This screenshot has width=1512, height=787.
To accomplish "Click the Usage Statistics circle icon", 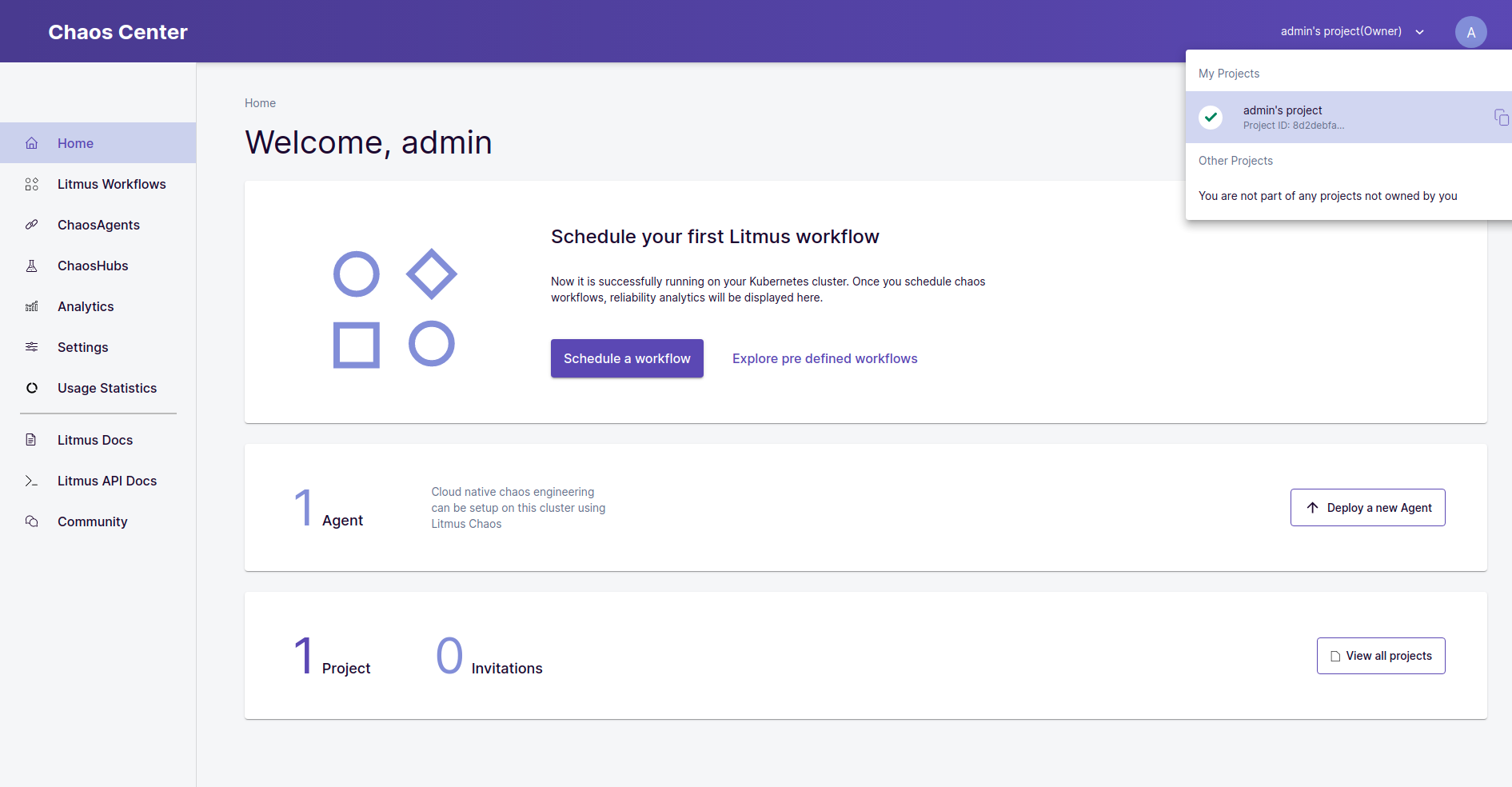I will [32, 388].
